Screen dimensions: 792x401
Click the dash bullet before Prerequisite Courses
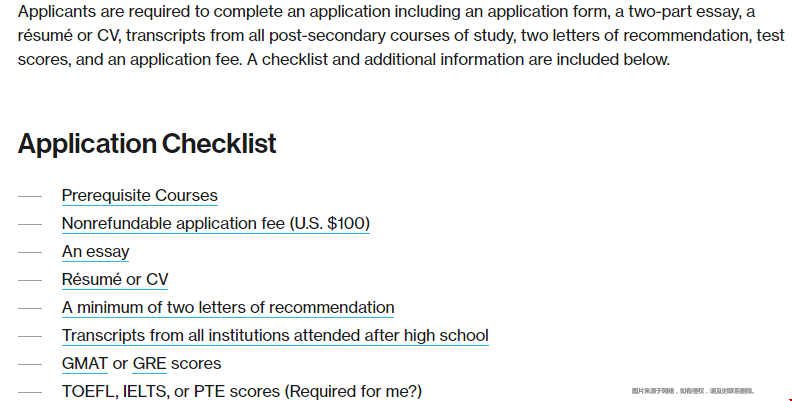(x=30, y=196)
